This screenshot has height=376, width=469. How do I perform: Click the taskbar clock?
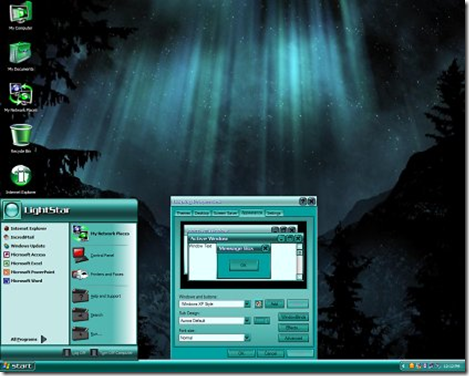[x=453, y=366]
